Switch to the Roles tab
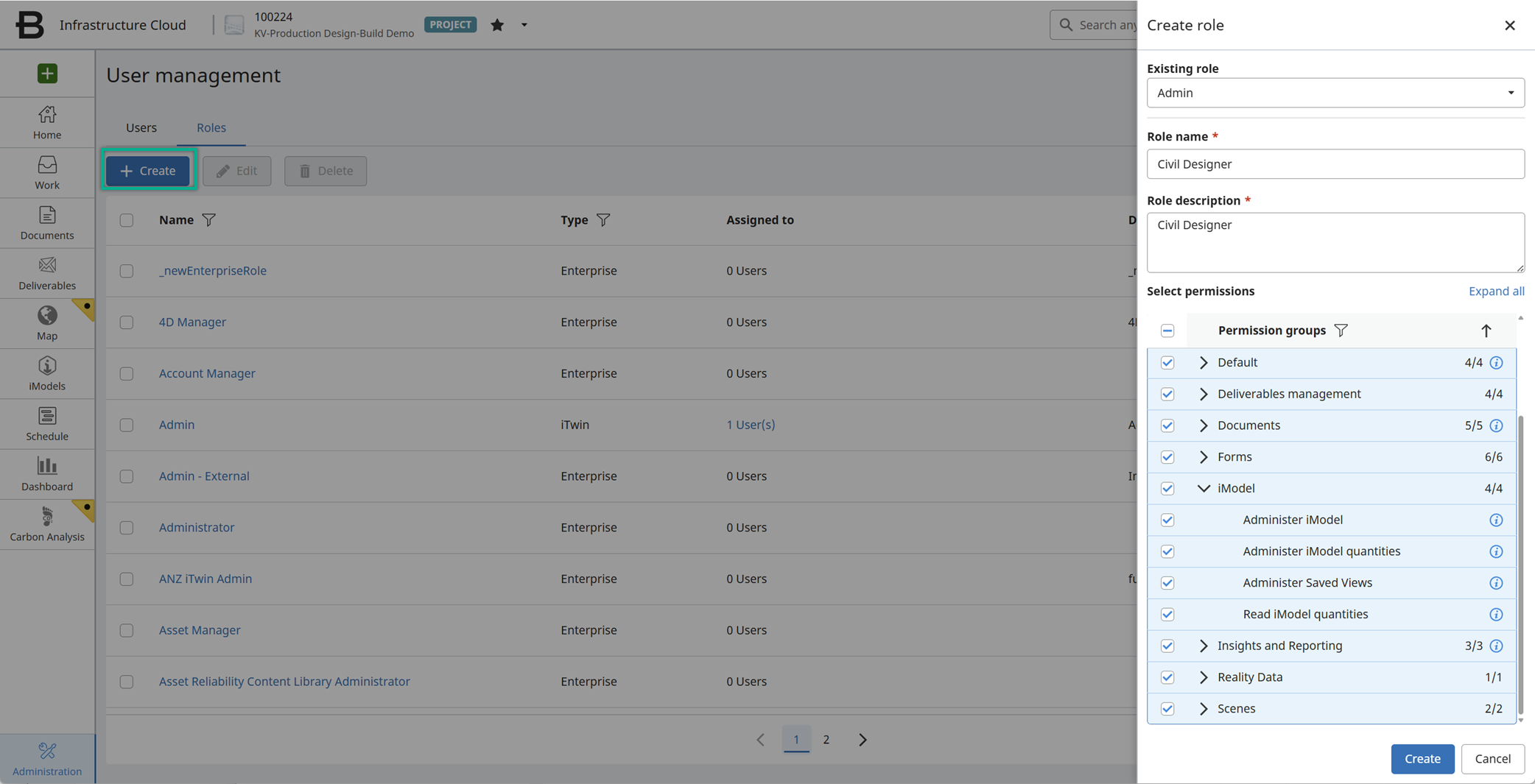Image resolution: width=1535 pixels, height=784 pixels. tap(211, 127)
